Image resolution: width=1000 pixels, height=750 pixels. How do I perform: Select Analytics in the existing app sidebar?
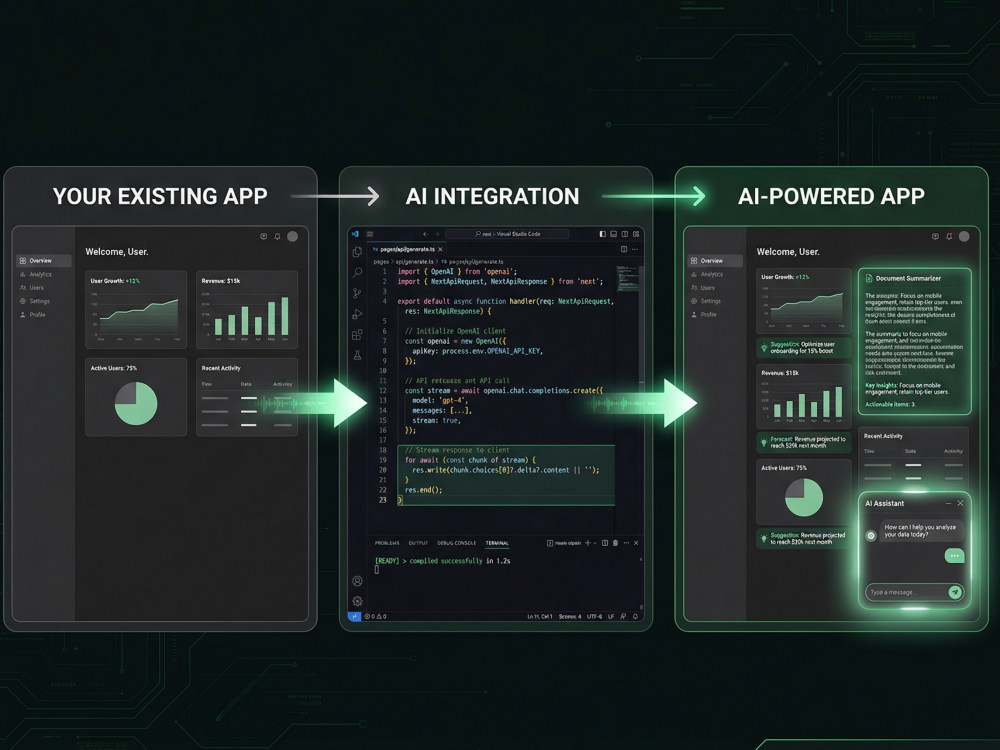point(36,274)
